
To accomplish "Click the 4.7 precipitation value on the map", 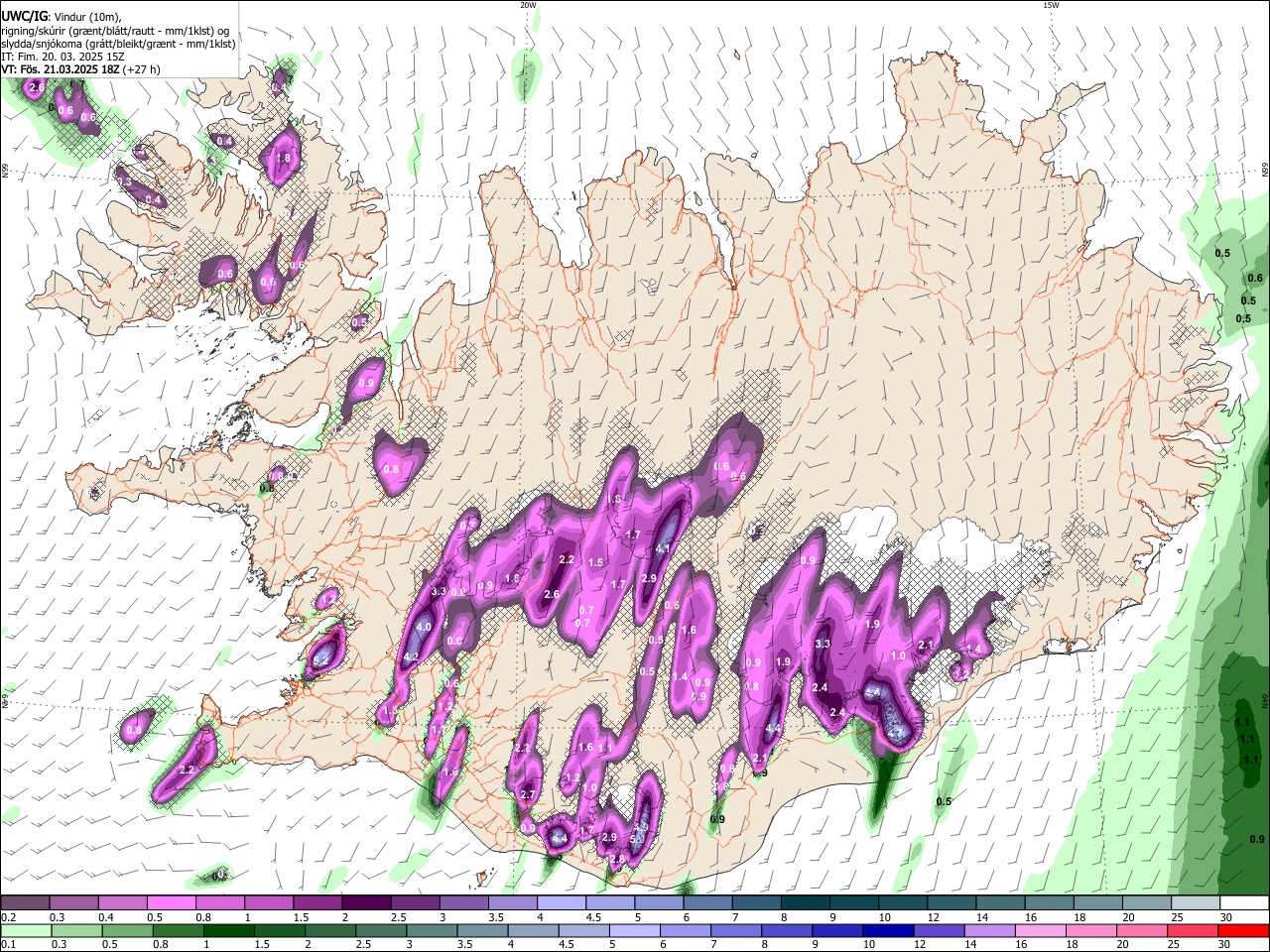I will 897,734.
